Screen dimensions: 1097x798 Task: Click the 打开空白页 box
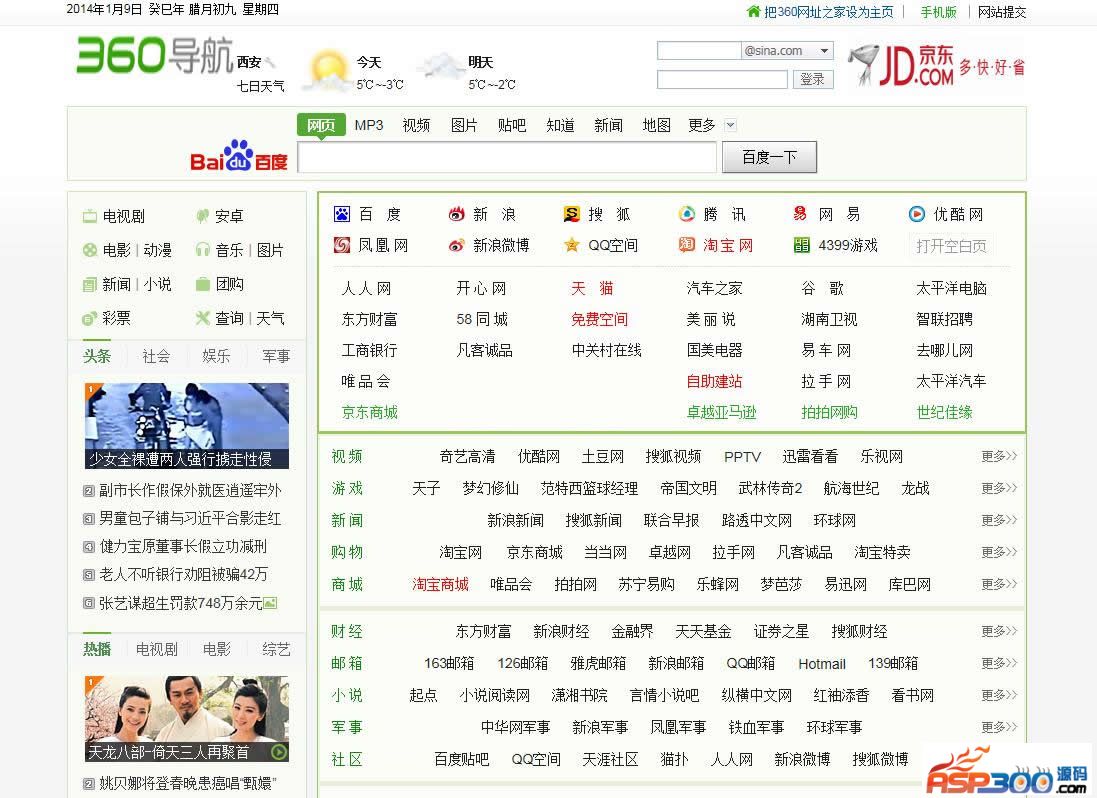[951, 245]
